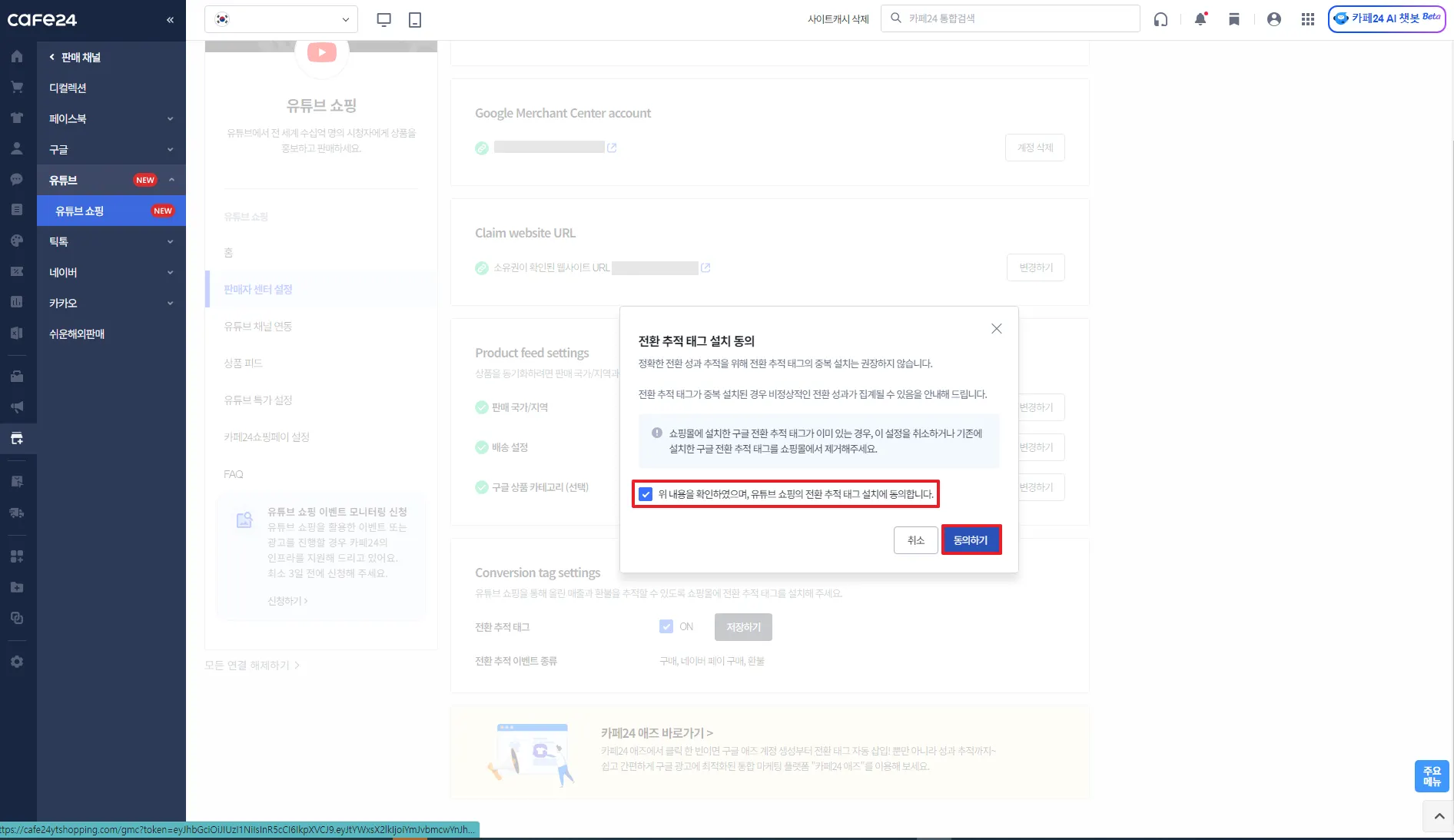
Task: Click the 취소 button in dialog
Action: tap(915, 540)
